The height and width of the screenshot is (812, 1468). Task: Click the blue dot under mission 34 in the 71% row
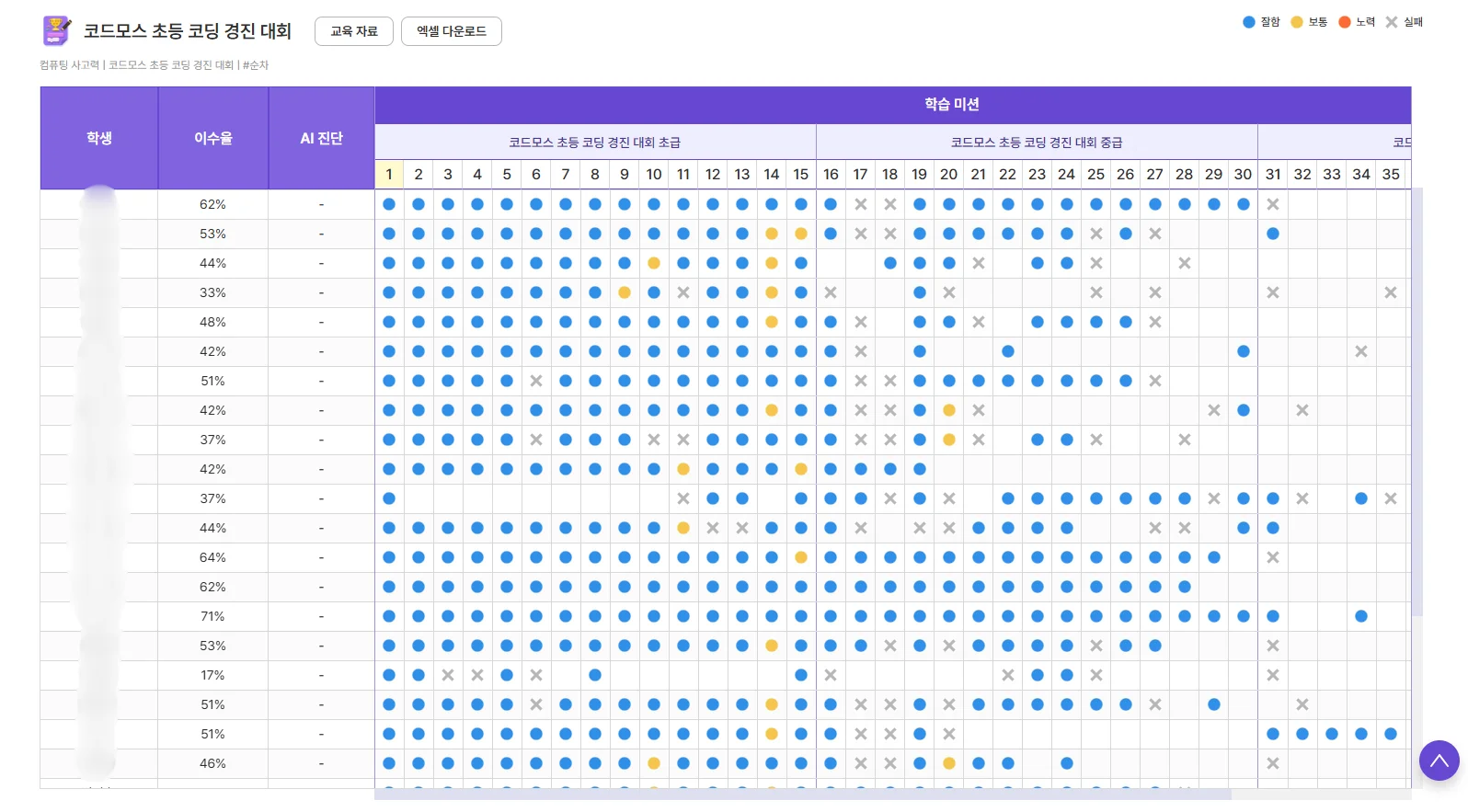[1361, 616]
